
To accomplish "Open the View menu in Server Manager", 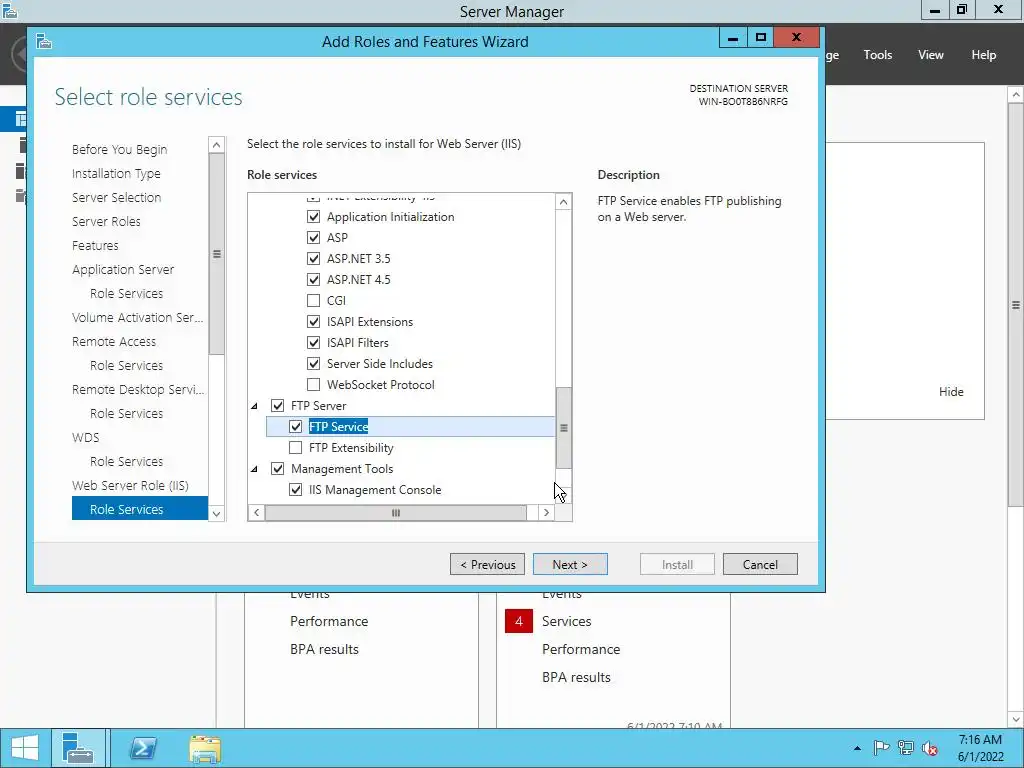I will click(x=930, y=55).
